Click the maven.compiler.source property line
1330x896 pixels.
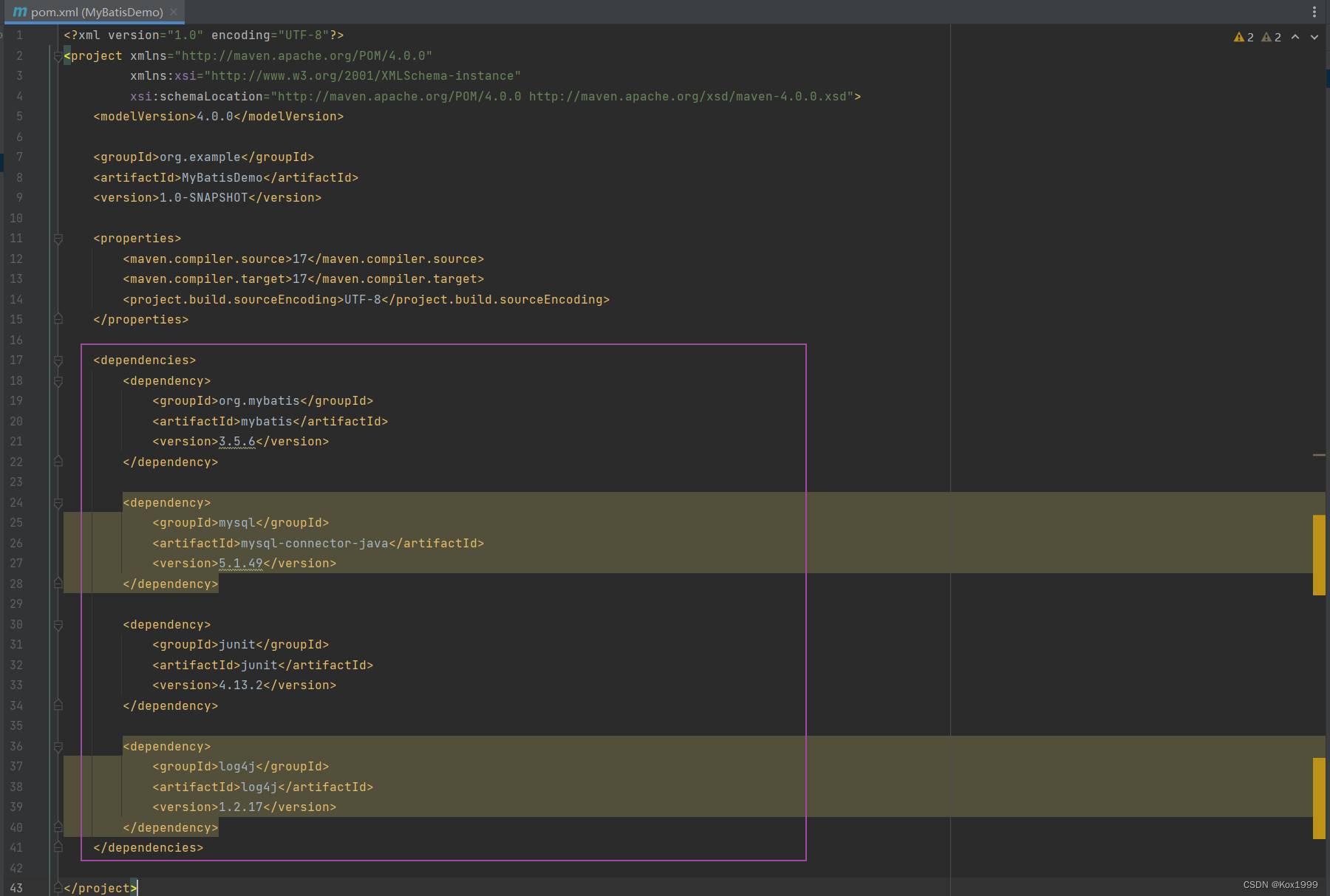[x=304, y=259]
